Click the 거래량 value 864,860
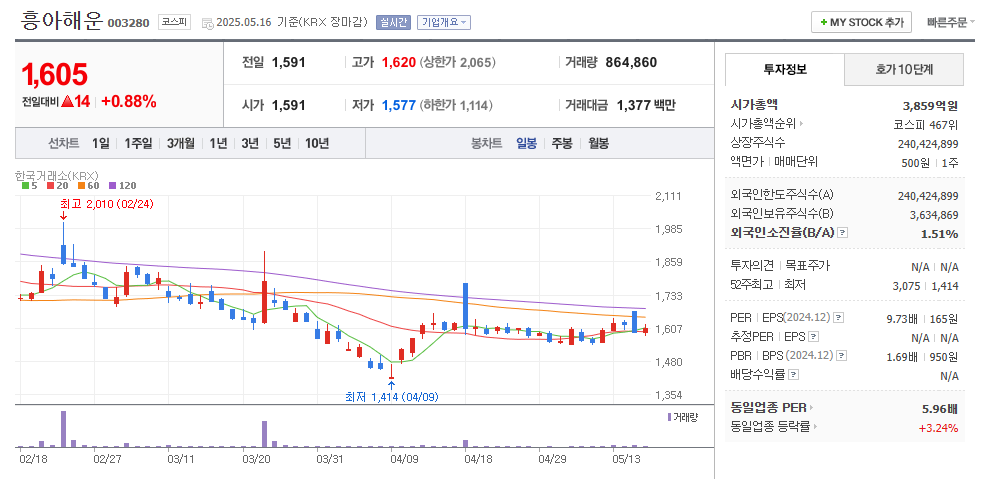 [x=631, y=62]
